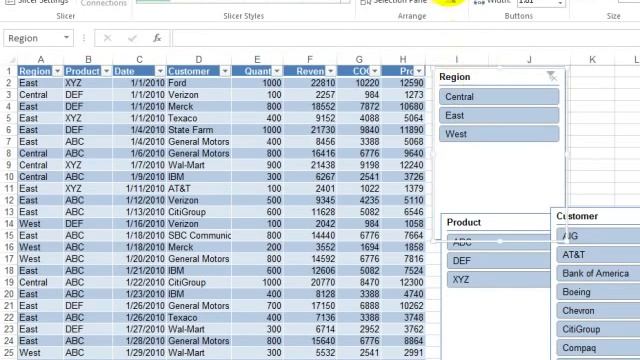
Task: Click date cell 1/16/2010
Action: click(x=139, y=224)
